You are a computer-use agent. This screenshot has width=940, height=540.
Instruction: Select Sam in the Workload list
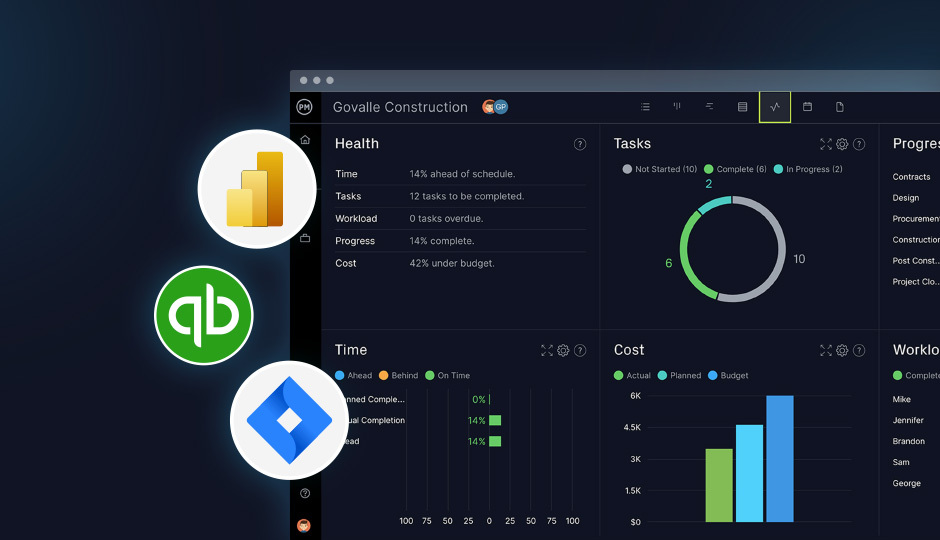(x=901, y=462)
